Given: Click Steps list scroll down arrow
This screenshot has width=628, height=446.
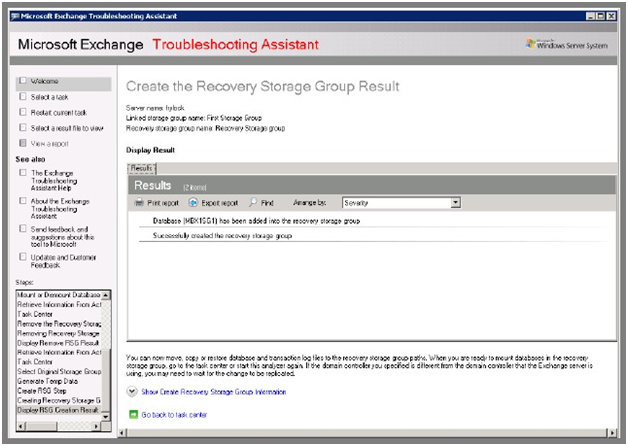Looking at the screenshot, I should tap(106, 416).
